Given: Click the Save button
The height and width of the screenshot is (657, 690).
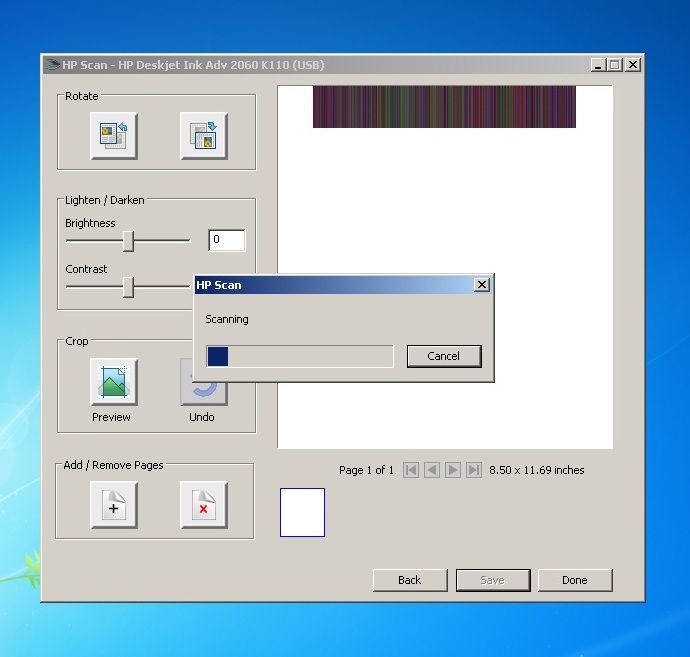Looking at the screenshot, I should (x=493, y=580).
